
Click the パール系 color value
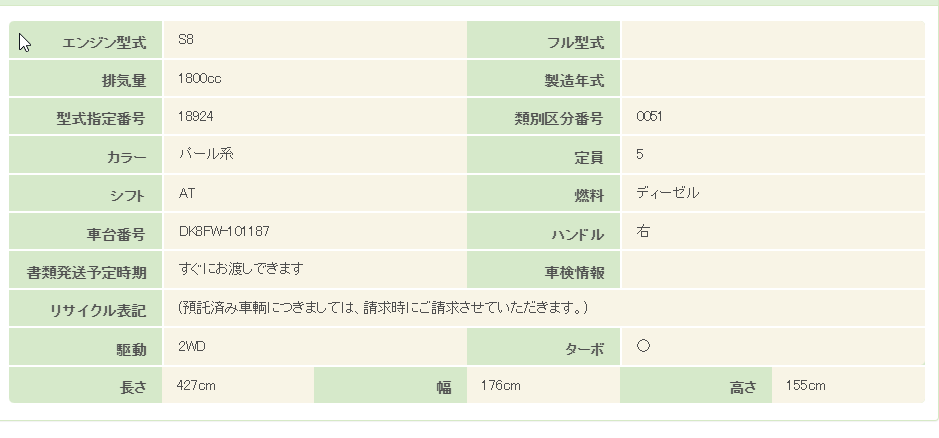pos(206,155)
